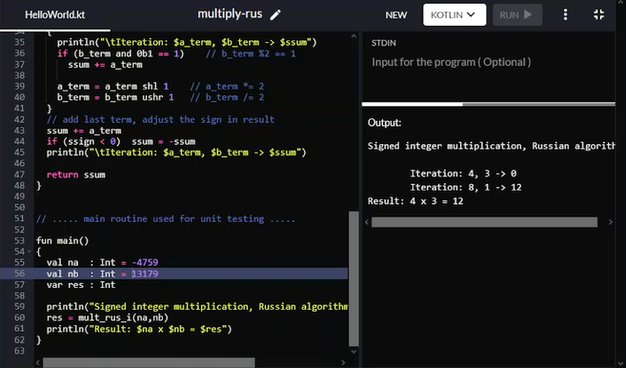626x368 pixels.
Task: Open the KOTLIN language dropdown
Action: (454, 15)
